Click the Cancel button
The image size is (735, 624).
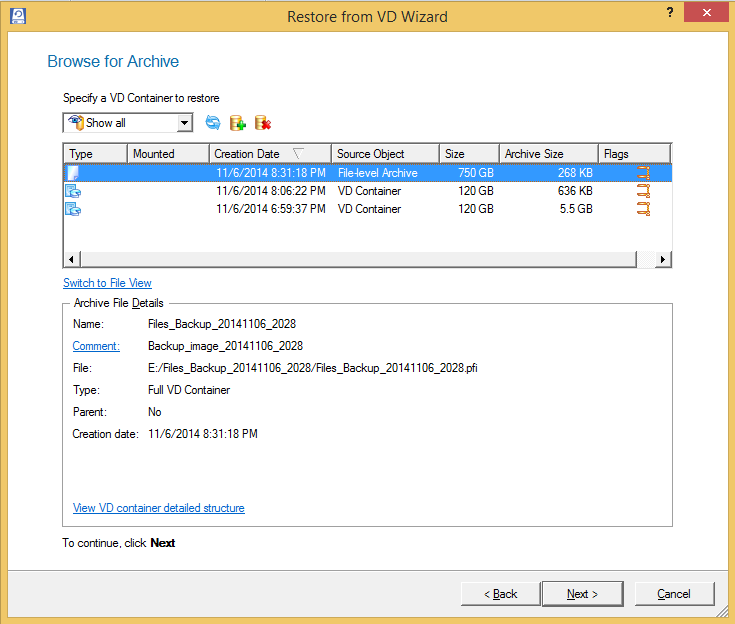[x=674, y=594]
